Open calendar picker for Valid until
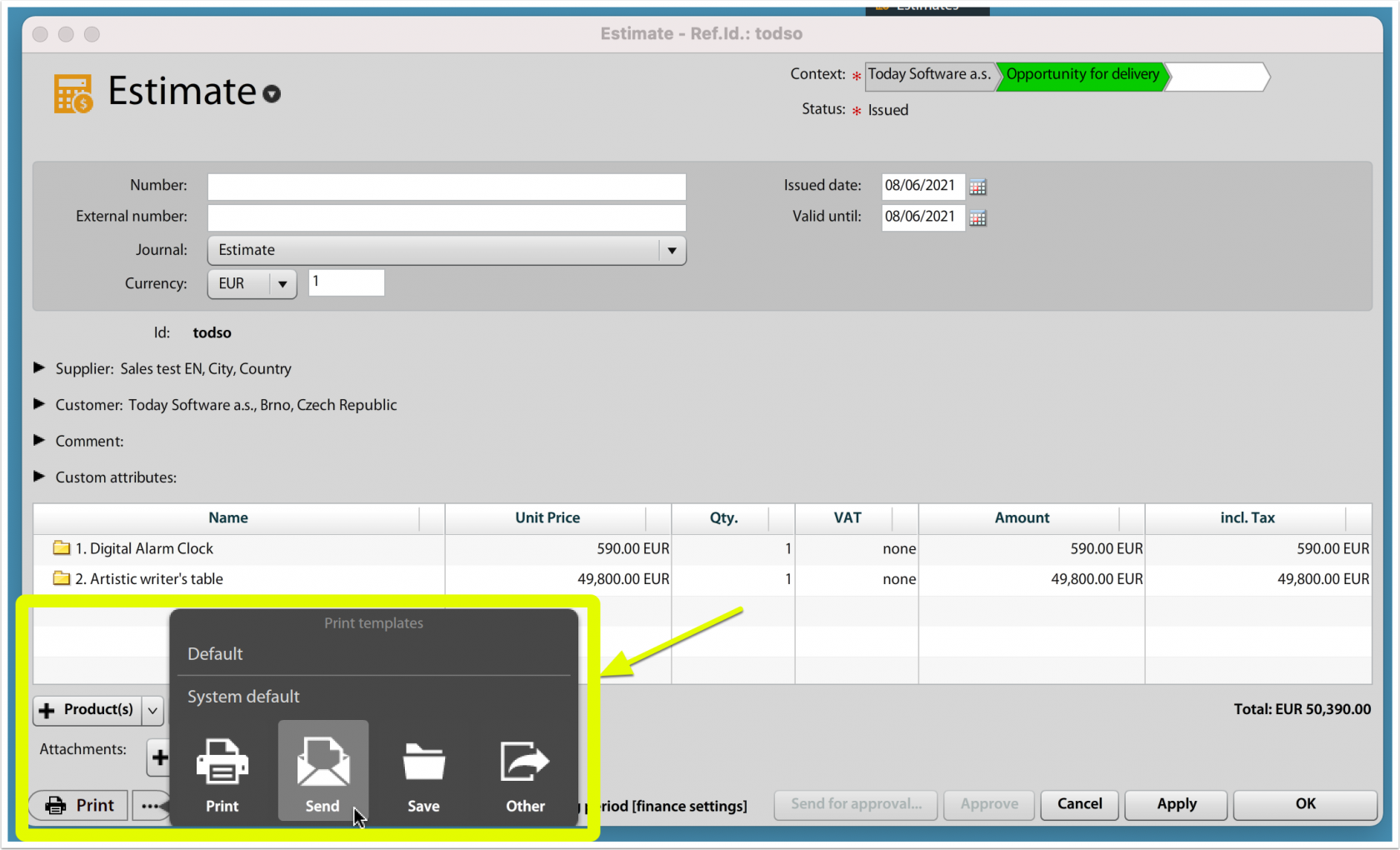This screenshot has width=1400, height=850. 977,218
